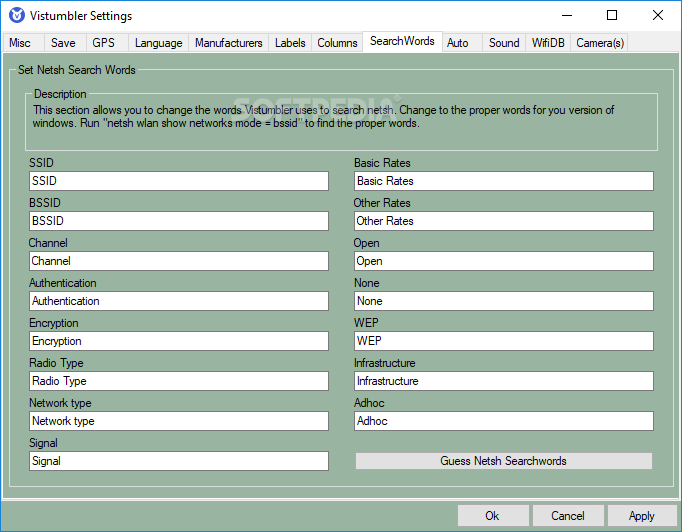The height and width of the screenshot is (532, 682).
Task: Discard changes with the Cancel button
Action: tap(568, 516)
